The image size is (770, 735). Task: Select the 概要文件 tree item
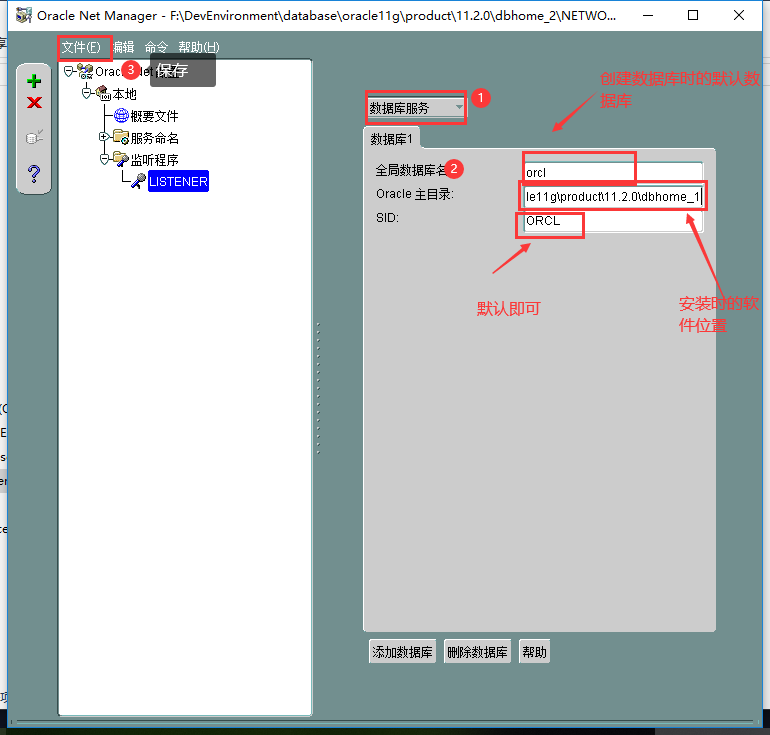coord(154,116)
